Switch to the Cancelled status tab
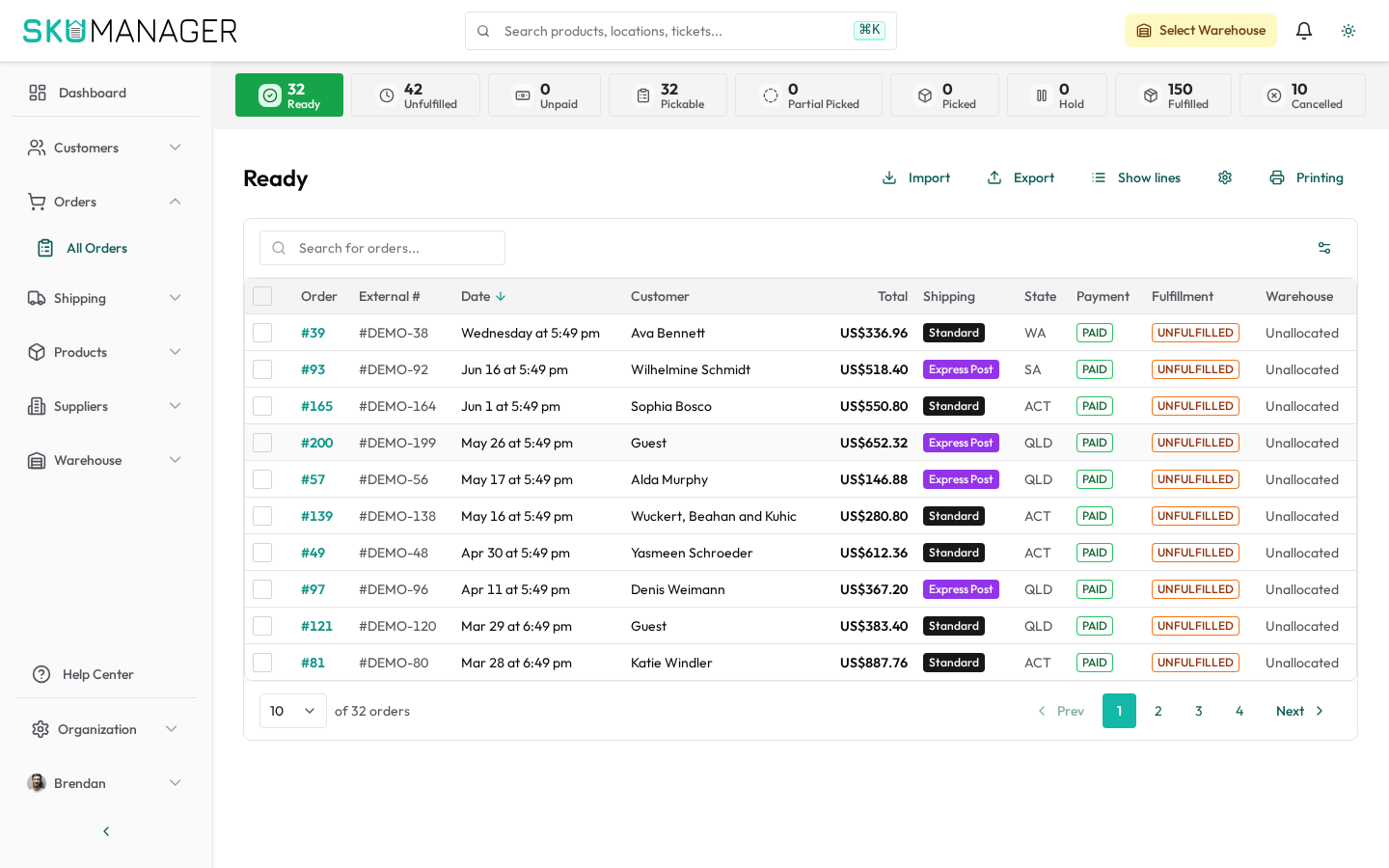Viewport: 1389px width, 868px height. 1302,95
